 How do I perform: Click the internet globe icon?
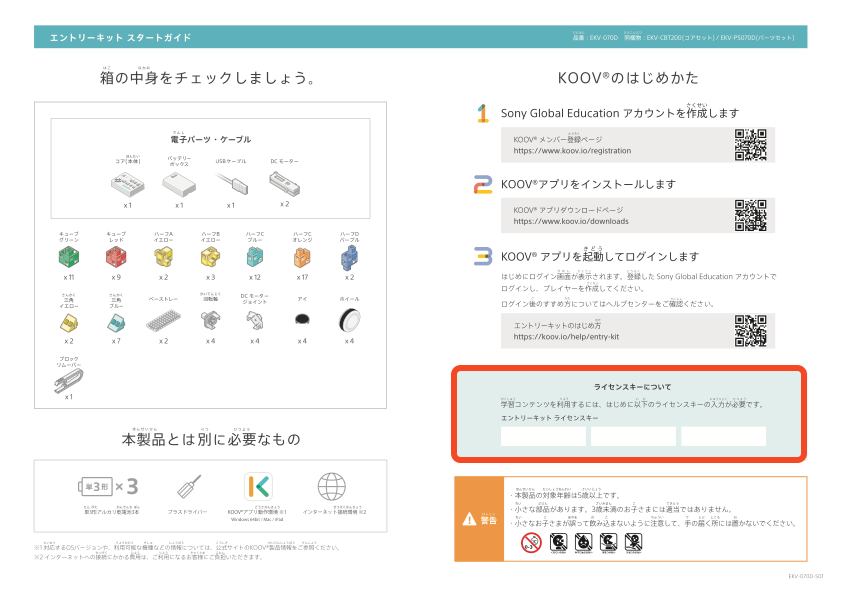tap(332, 487)
